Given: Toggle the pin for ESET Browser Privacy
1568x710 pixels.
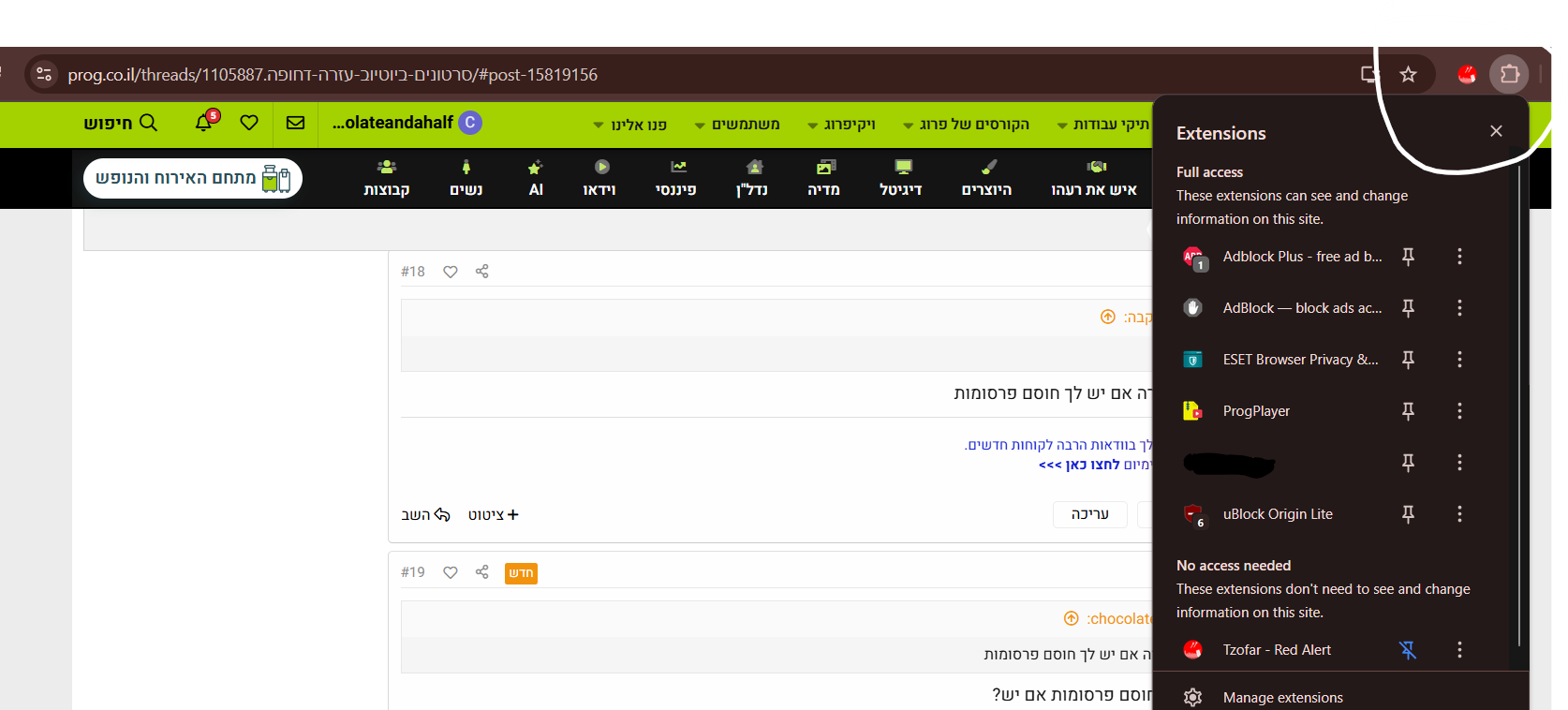Looking at the screenshot, I should [1408, 360].
